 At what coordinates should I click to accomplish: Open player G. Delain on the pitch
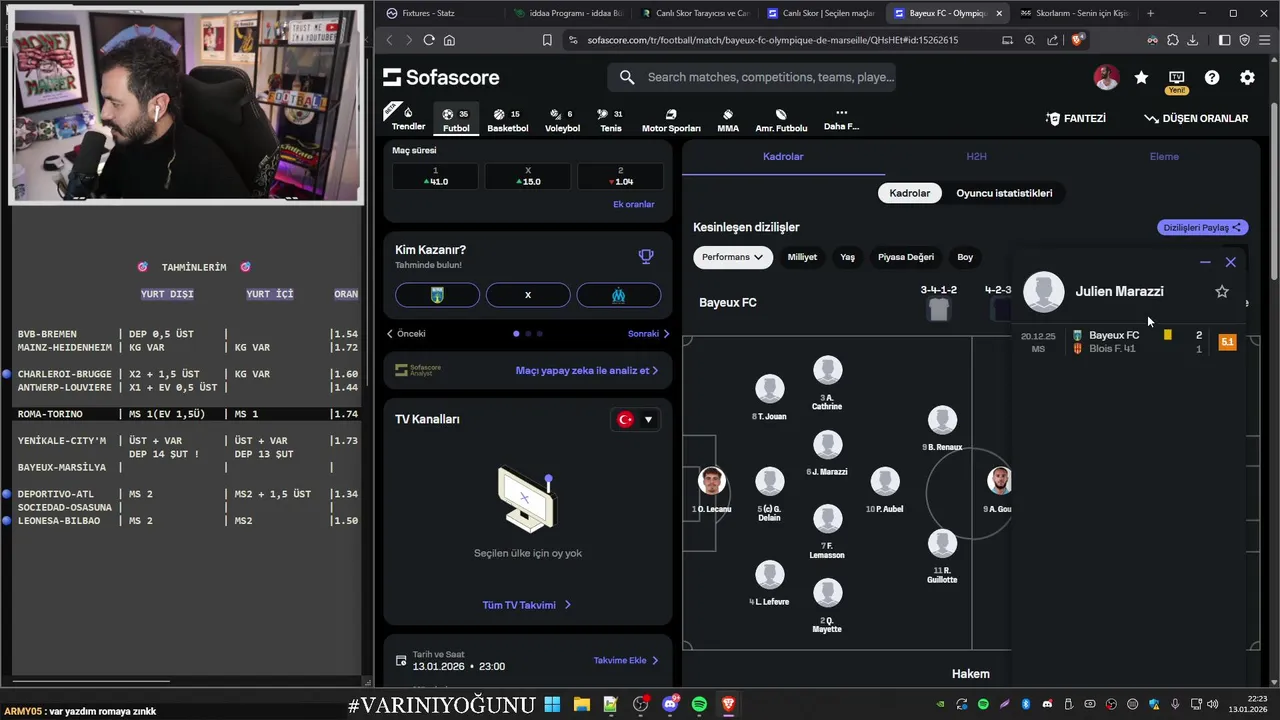click(x=769, y=495)
